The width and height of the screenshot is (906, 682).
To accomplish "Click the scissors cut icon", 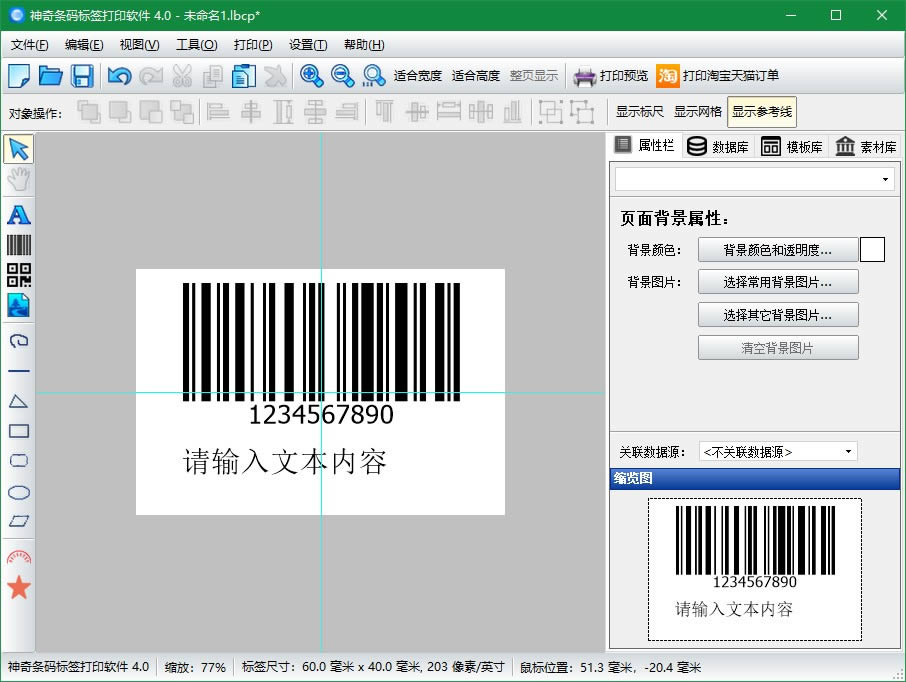I will [182, 76].
